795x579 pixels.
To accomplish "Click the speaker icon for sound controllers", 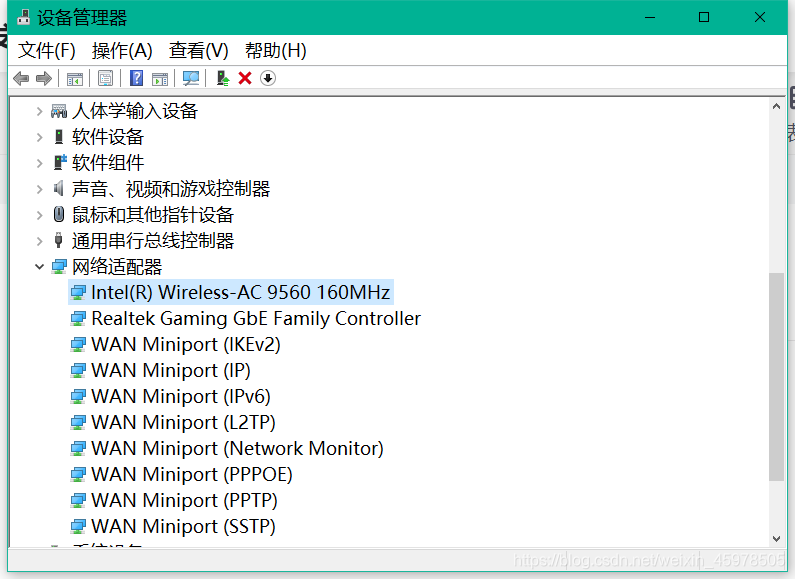I will [59, 189].
